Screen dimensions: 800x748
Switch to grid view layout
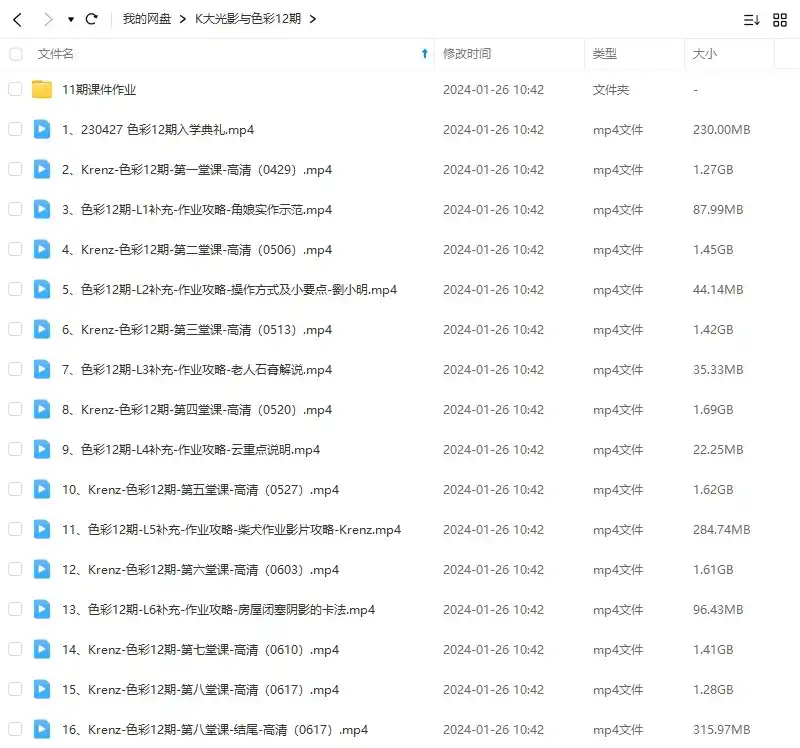(780, 18)
